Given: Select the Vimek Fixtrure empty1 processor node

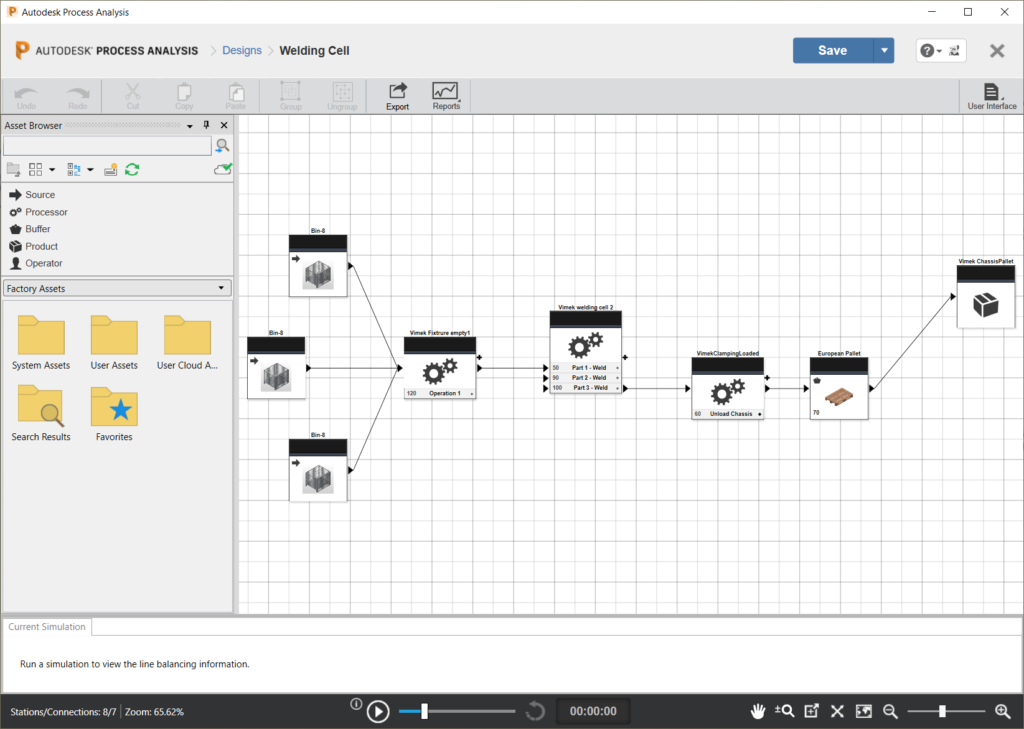Looking at the screenshot, I should click(440, 367).
